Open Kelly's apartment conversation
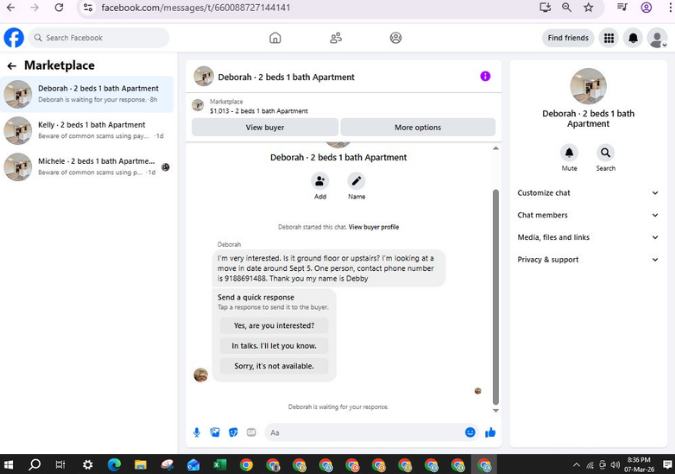Viewport: 675px width, 474px height. point(87,130)
